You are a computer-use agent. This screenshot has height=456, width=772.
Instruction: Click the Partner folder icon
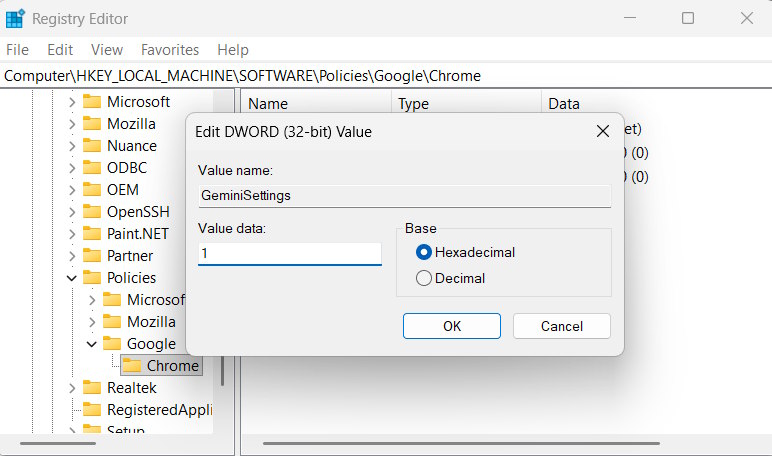pyautogui.click(x=92, y=256)
